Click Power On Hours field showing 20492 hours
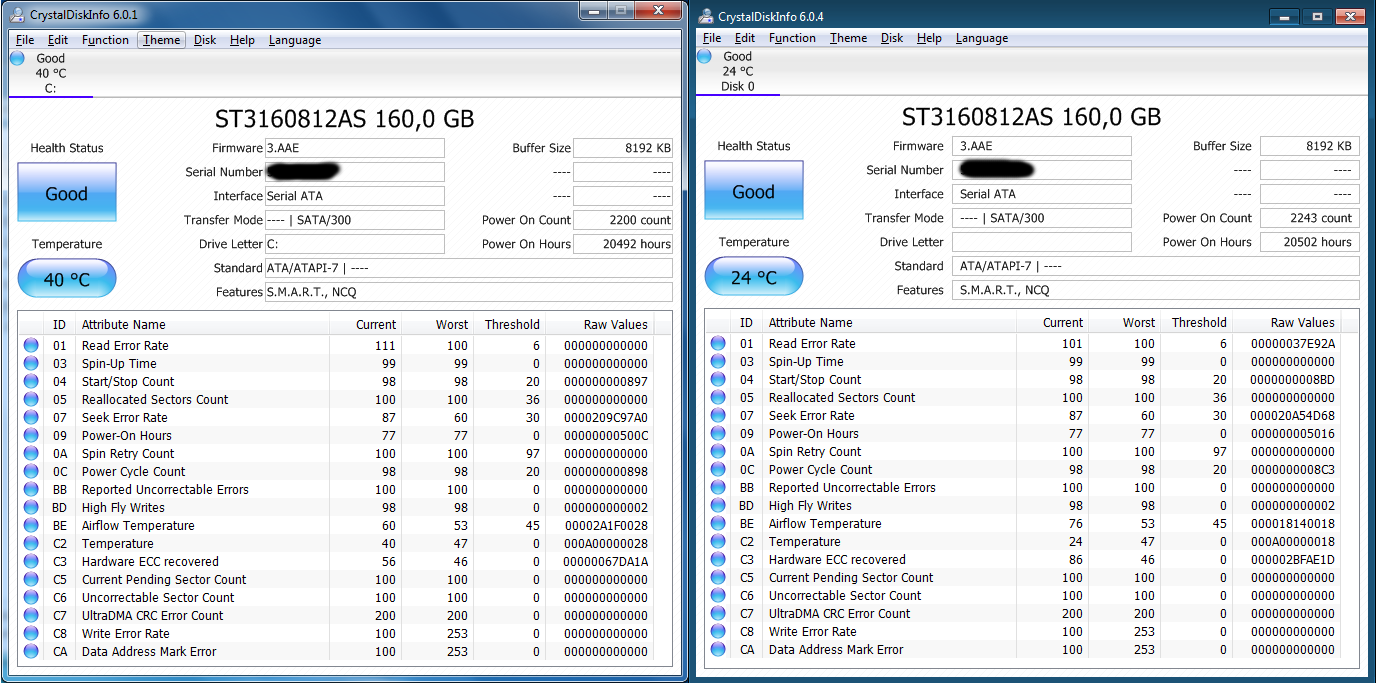This screenshot has width=1376, height=683. click(x=623, y=244)
